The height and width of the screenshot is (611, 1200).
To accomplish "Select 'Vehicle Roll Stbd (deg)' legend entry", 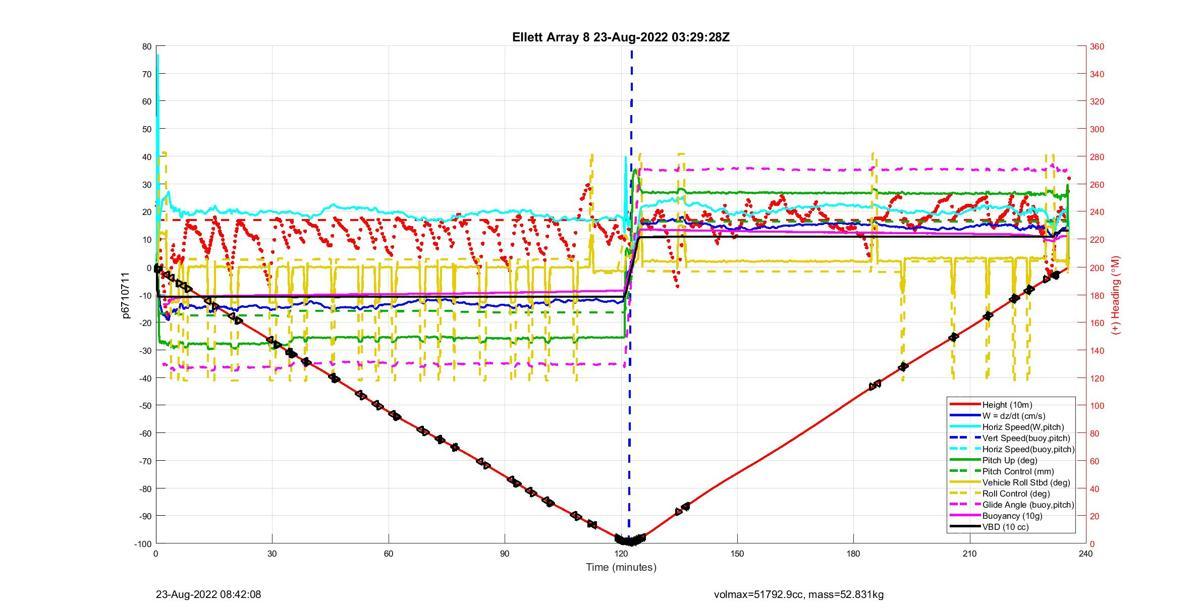I will [x=1027, y=482].
